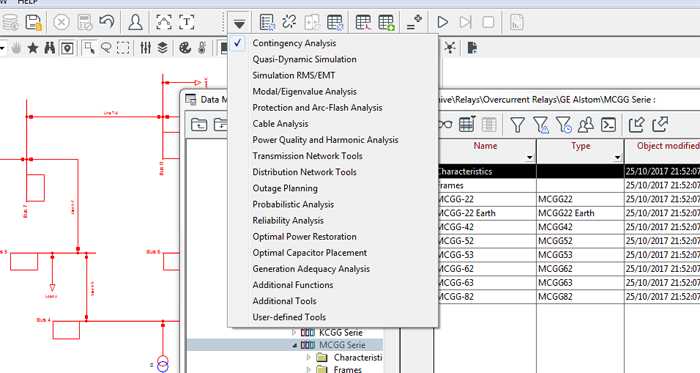Click filter with warning triangle icon
This screenshot has height=373, width=700.
pos(541,125)
